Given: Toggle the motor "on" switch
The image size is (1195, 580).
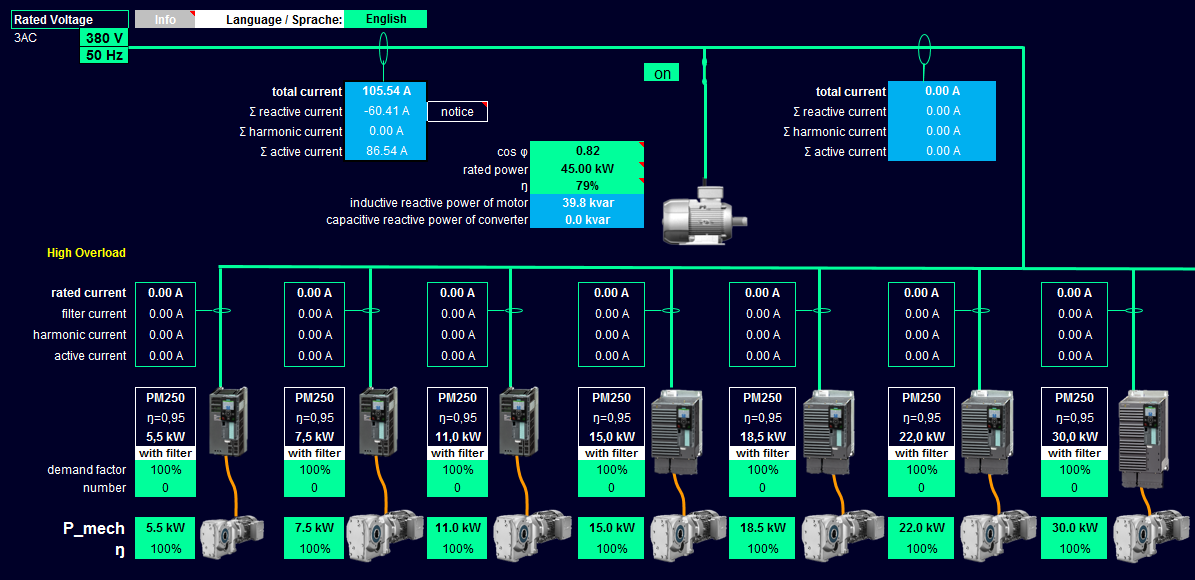Looking at the screenshot, I should 662,73.
